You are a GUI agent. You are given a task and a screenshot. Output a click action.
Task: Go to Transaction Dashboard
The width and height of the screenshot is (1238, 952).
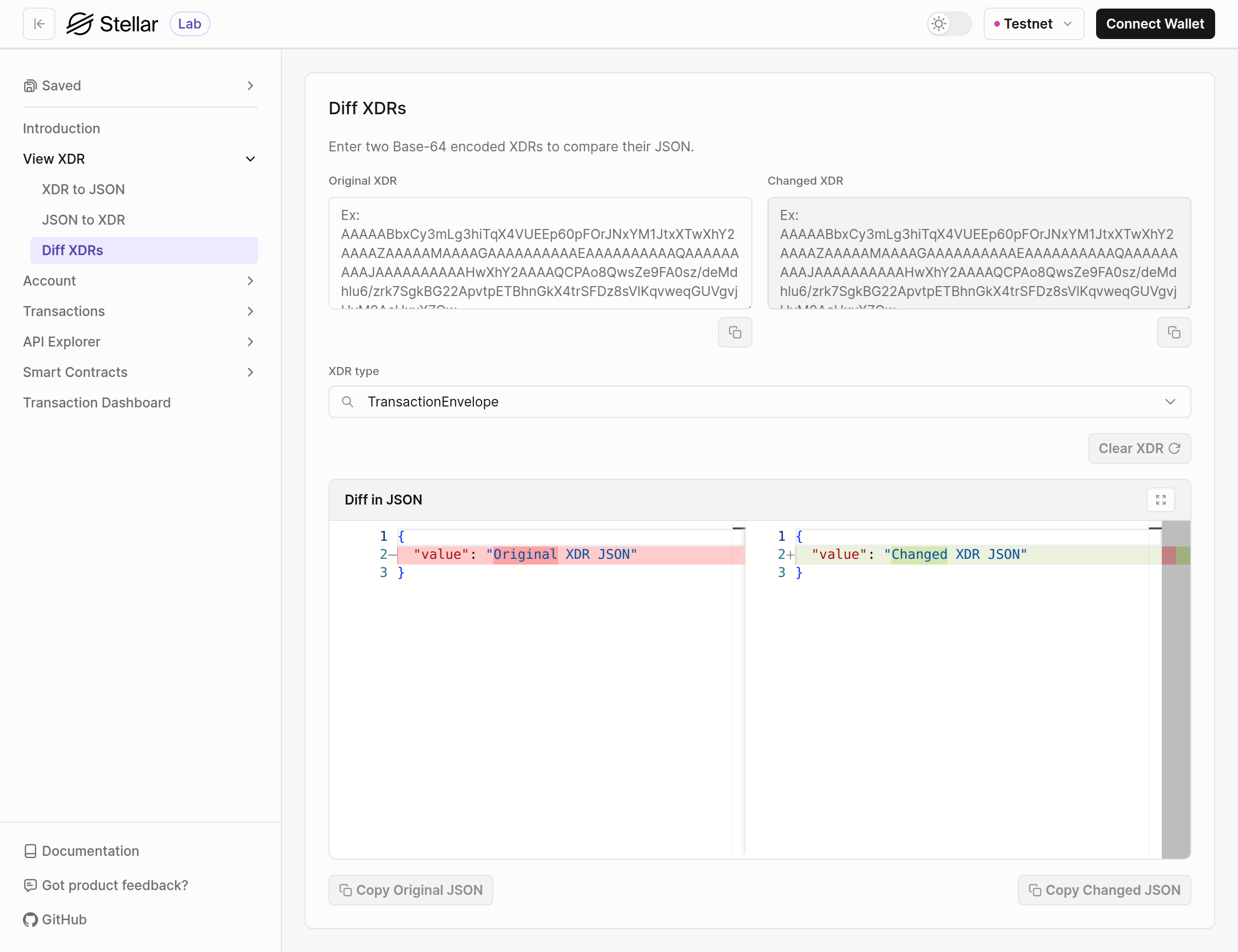96,402
